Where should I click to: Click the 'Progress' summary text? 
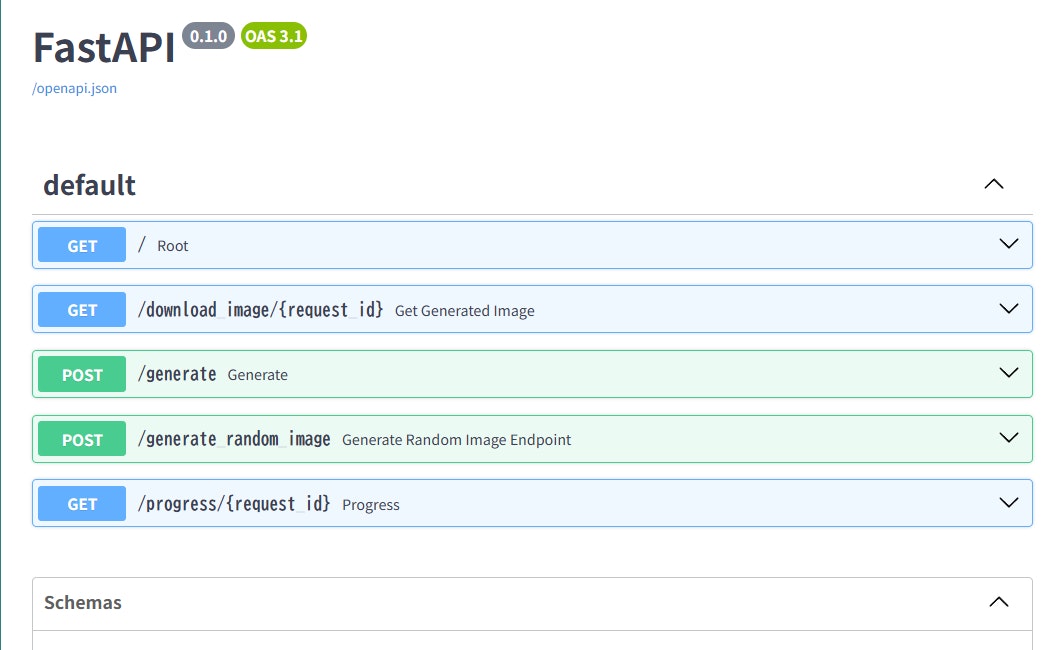coord(370,505)
